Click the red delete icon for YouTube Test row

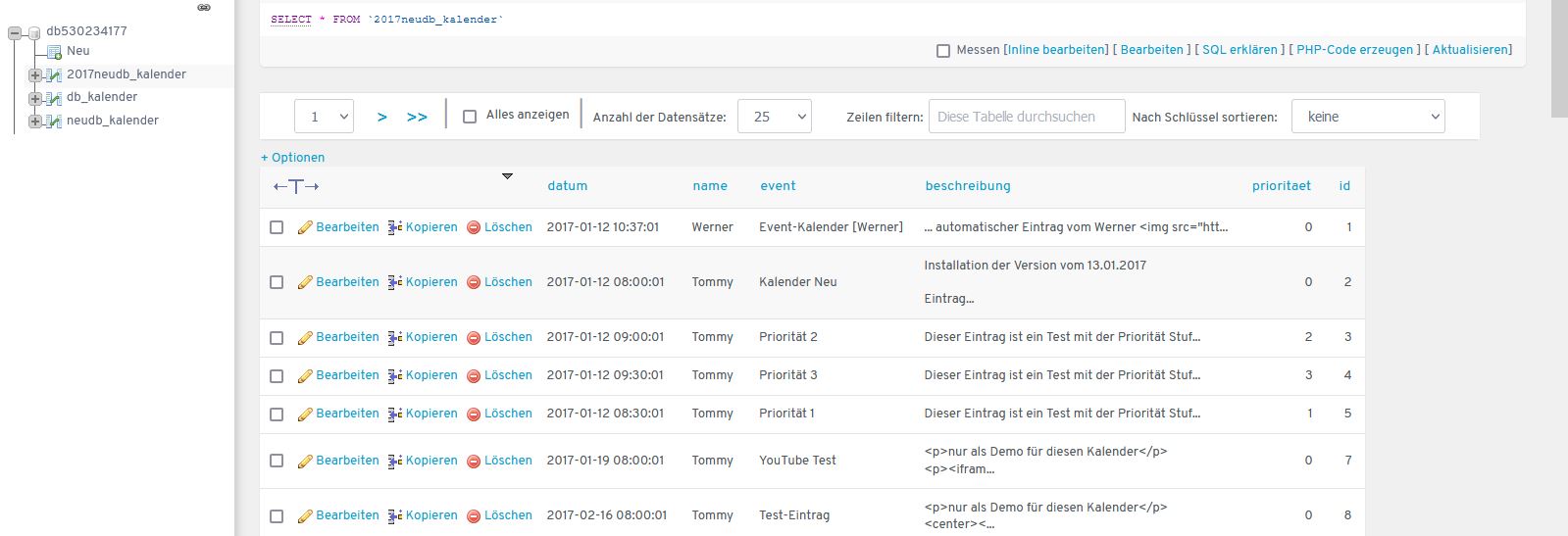click(474, 462)
